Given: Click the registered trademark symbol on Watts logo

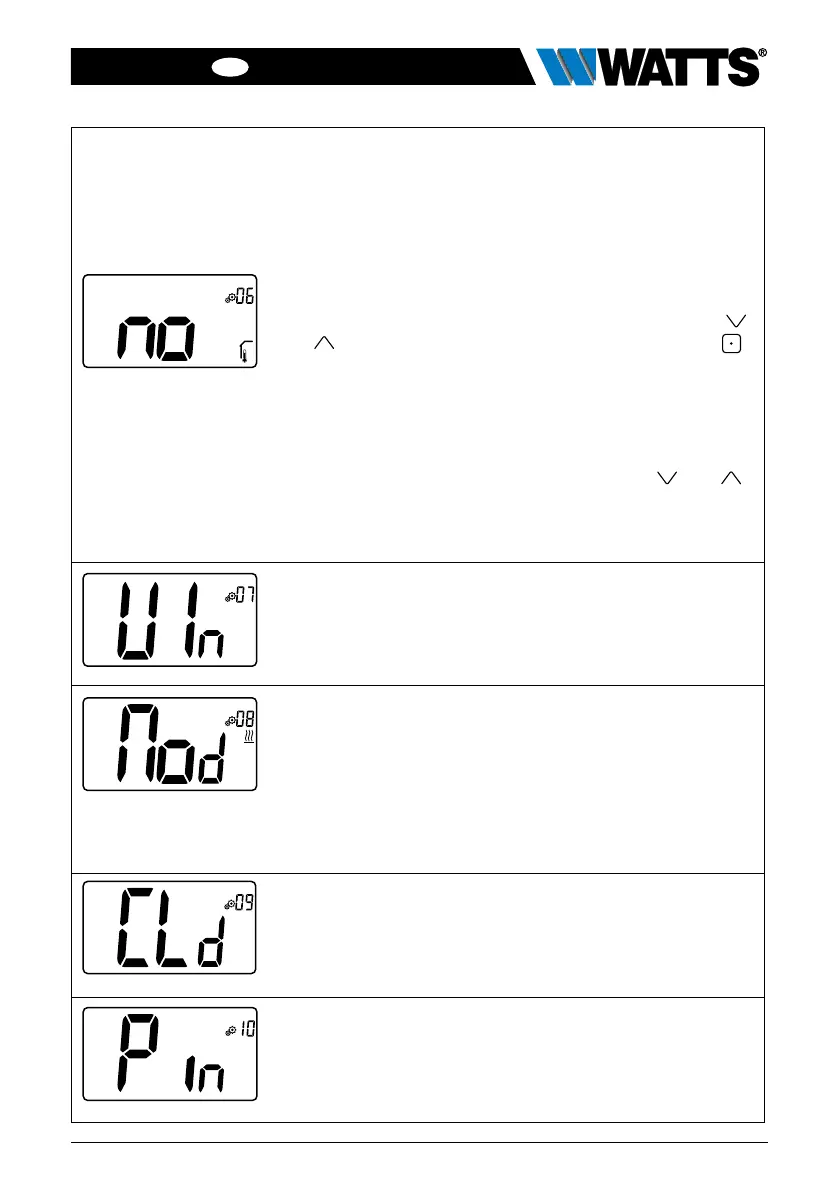Looking at the screenshot, I should 762,52.
